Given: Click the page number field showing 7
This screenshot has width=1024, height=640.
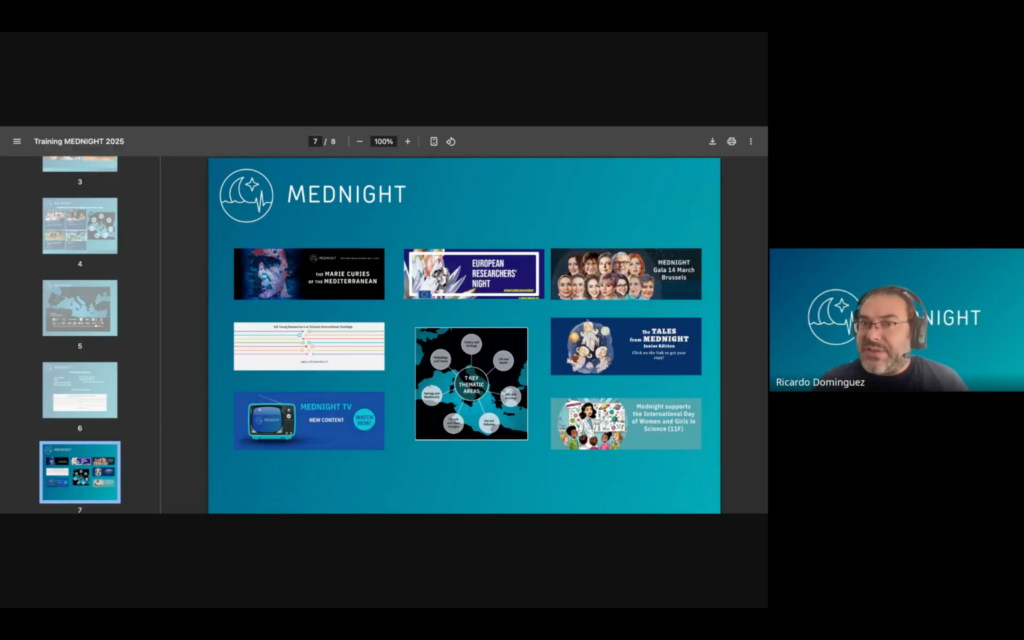Looking at the screenshot, I should [315, 141].
